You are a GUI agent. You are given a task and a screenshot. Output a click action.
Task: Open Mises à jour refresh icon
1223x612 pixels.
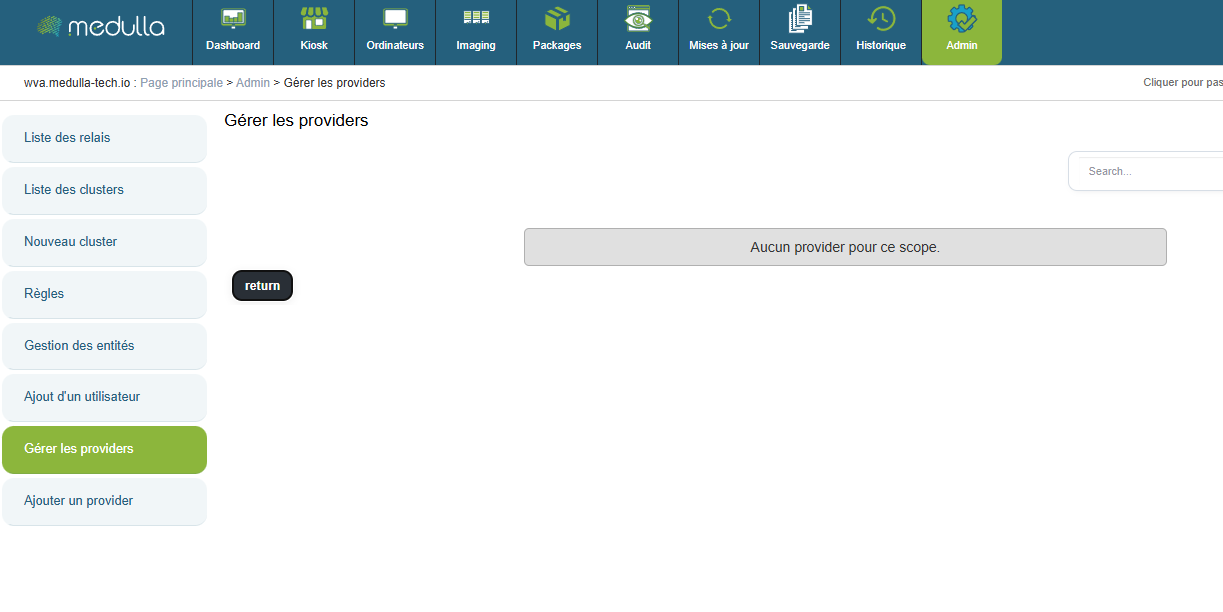719,20
